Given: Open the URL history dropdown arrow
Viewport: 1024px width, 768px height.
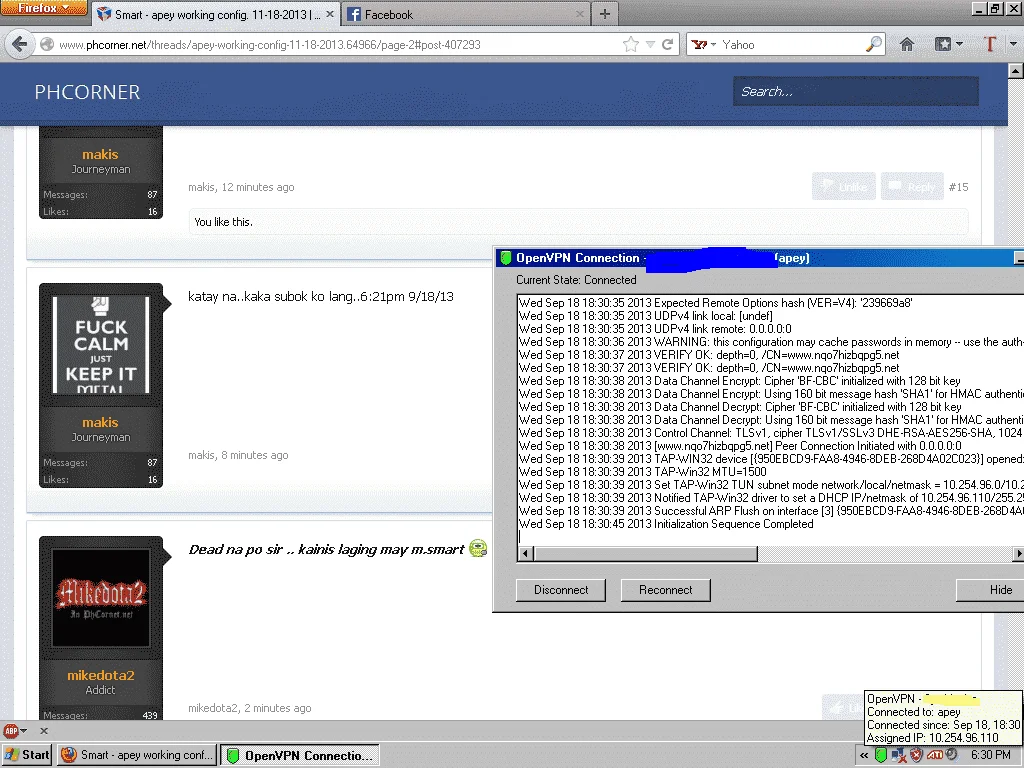Looking at the screenshot, I should tap(650, 44).
